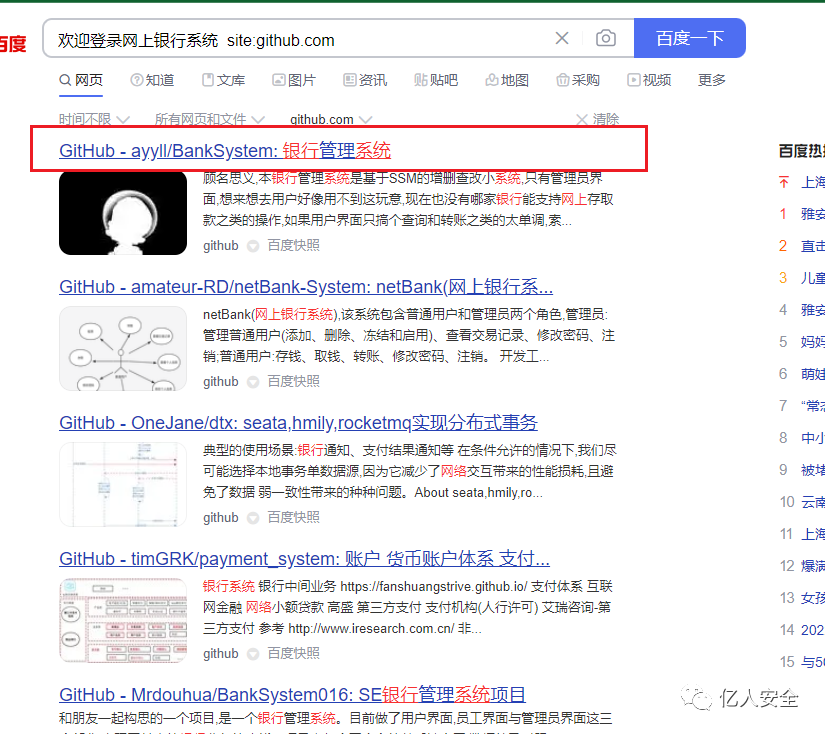Click the github source under OneJane/dtx
The width and height of the screenshot is (825, 734).
tap(221, 517)
